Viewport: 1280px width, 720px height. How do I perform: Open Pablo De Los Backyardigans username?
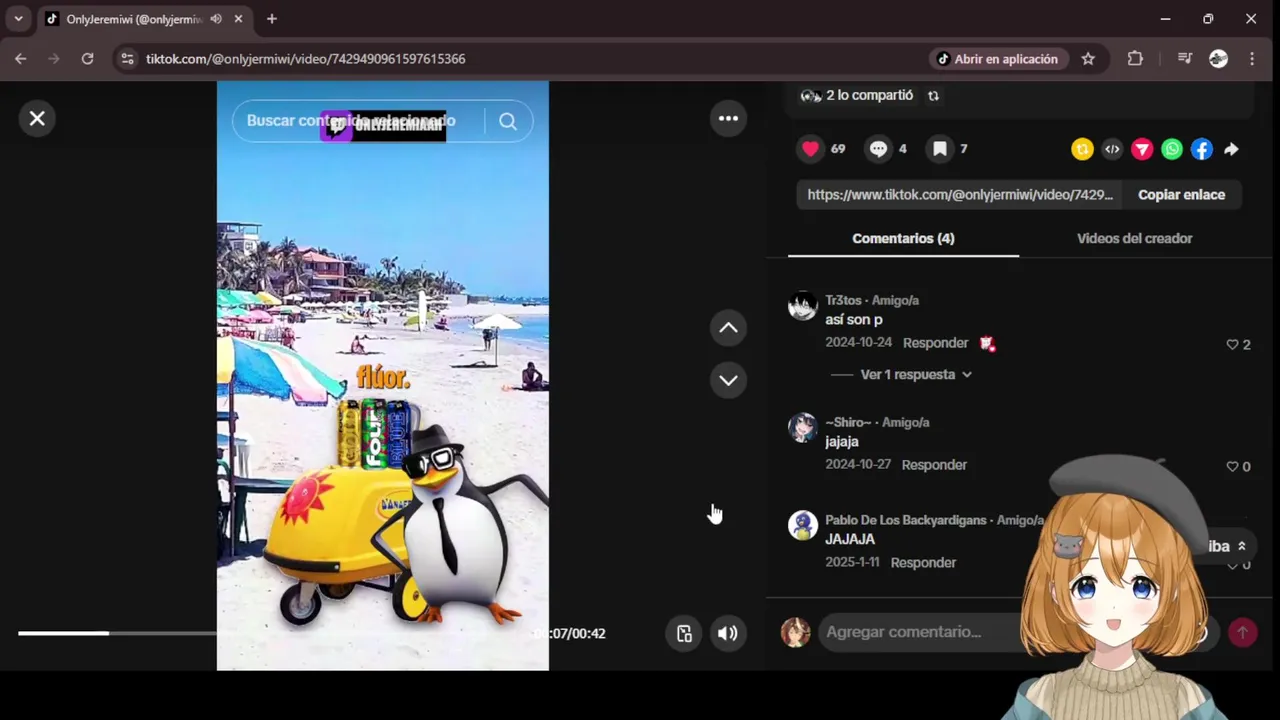point(906,520)
